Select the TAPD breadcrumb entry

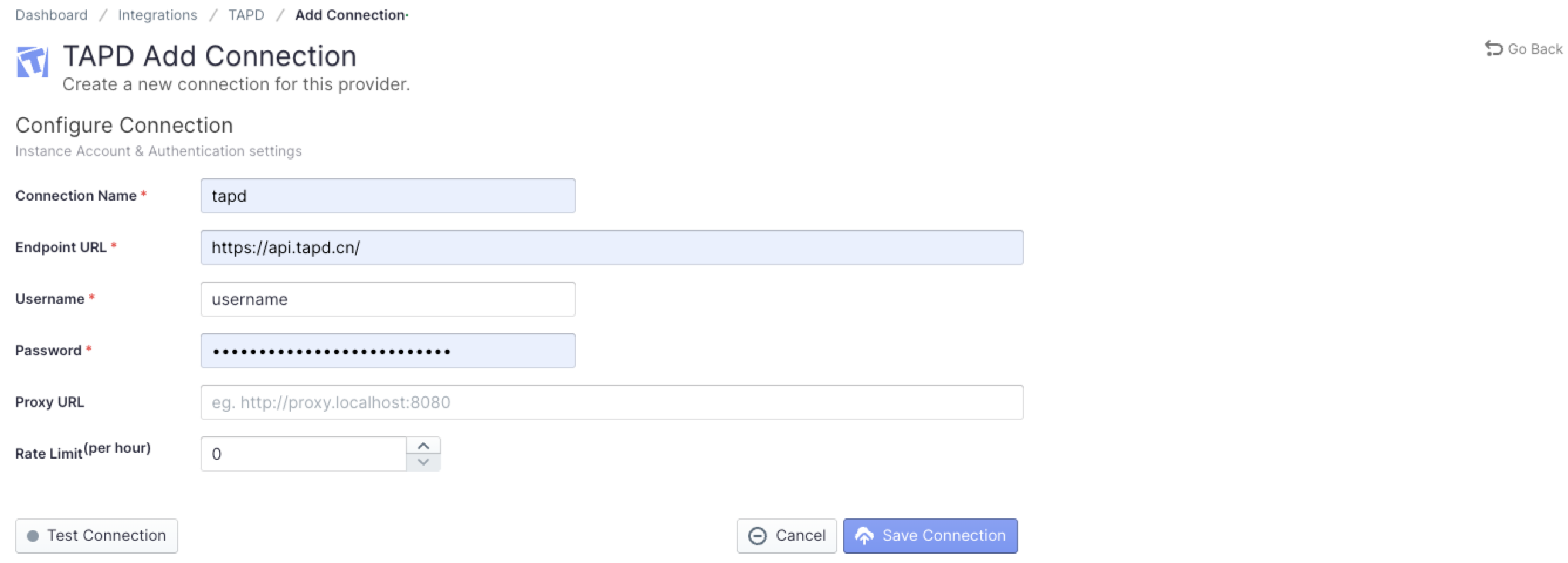click(x=246, y=15)
